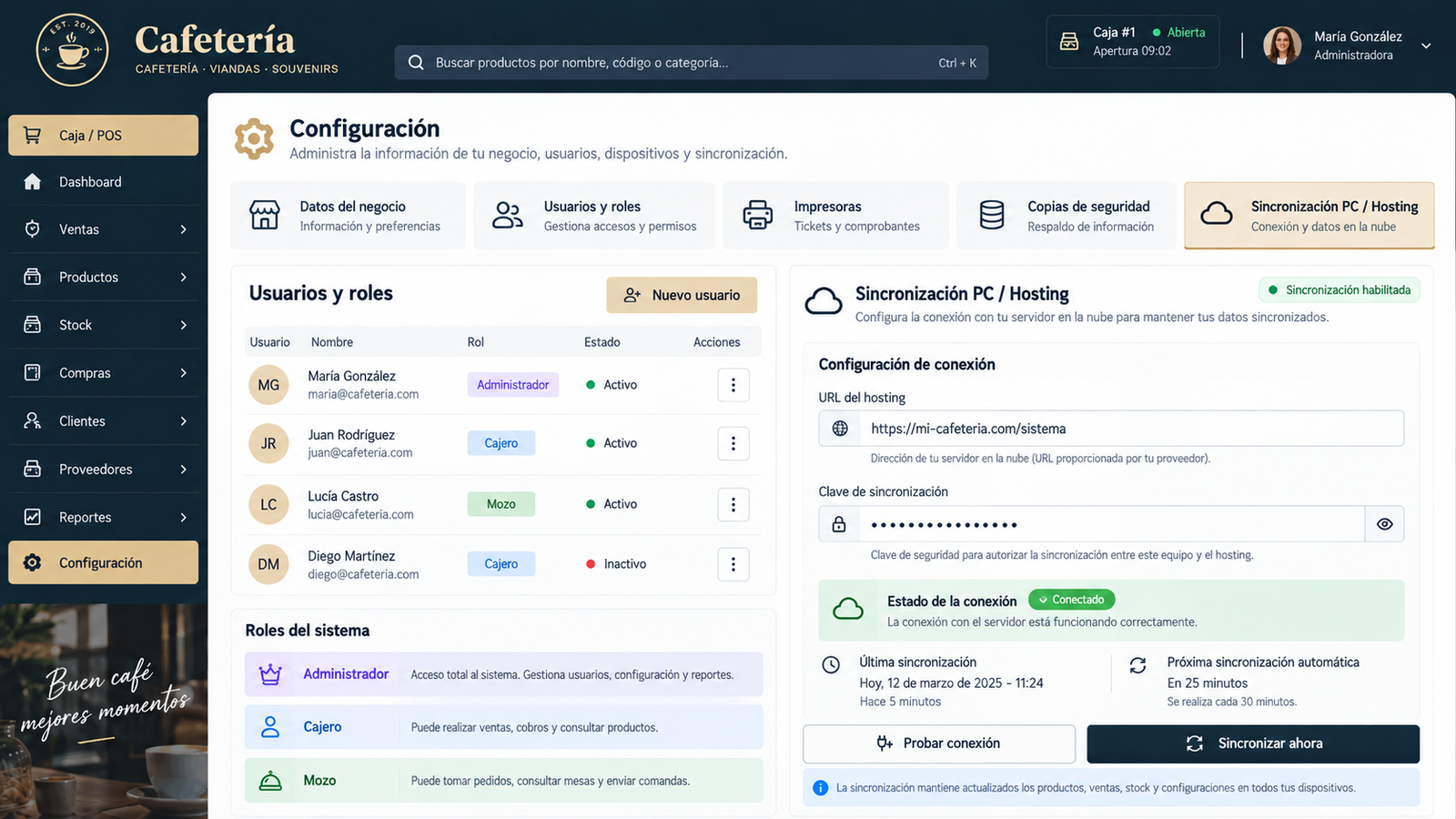Click the product search field
1456x819 pixels.
pos(692,63)
